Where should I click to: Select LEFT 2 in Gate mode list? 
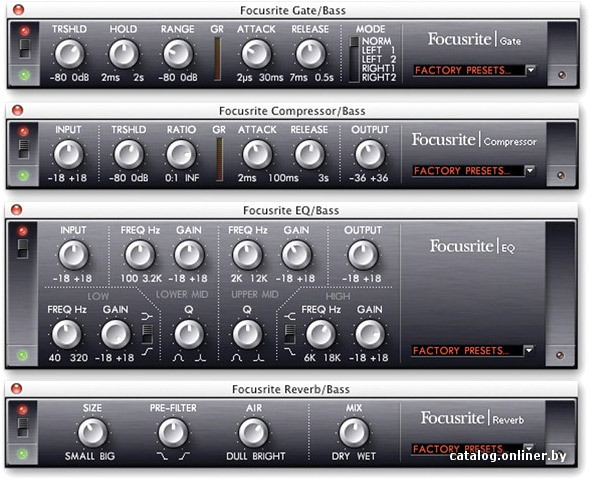(378, 59)
